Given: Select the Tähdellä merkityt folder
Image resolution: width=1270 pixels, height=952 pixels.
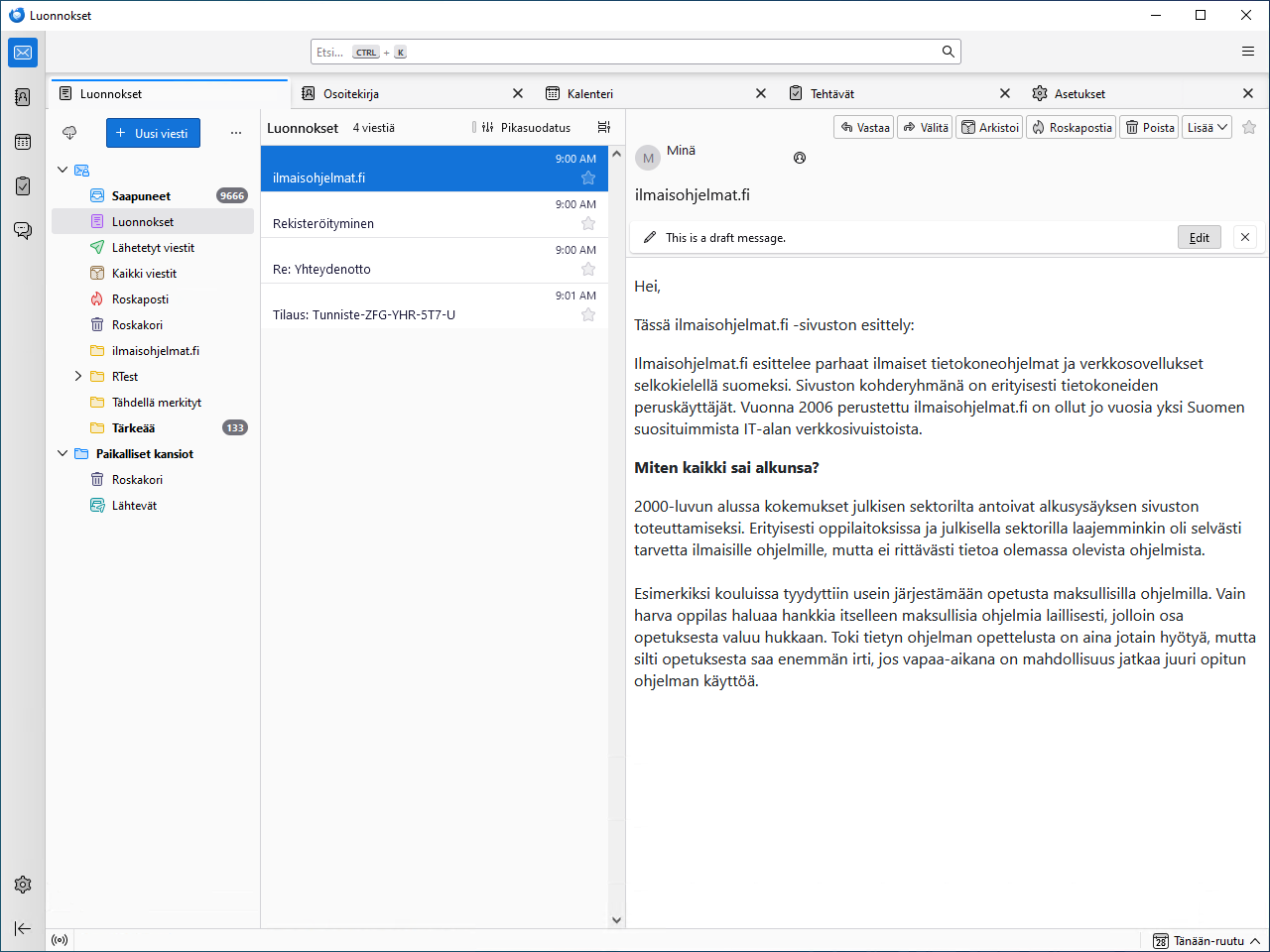Looking at the screenshot, I should (x=153, y=402).
